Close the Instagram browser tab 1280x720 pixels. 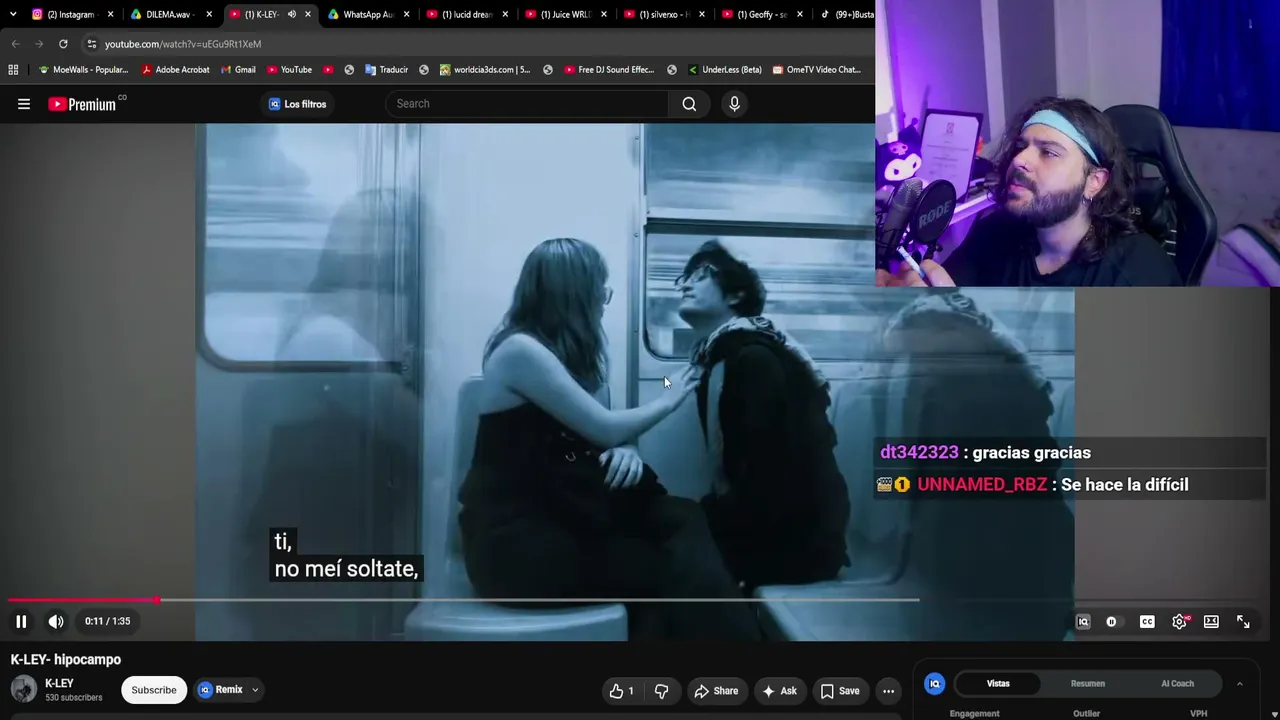pyautogui.click(x=110, y=14)
